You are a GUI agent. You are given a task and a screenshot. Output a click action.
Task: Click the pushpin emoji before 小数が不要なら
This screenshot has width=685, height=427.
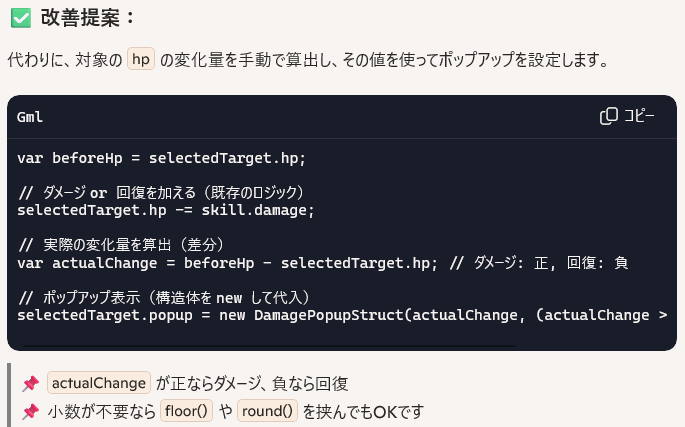(31, 411)
